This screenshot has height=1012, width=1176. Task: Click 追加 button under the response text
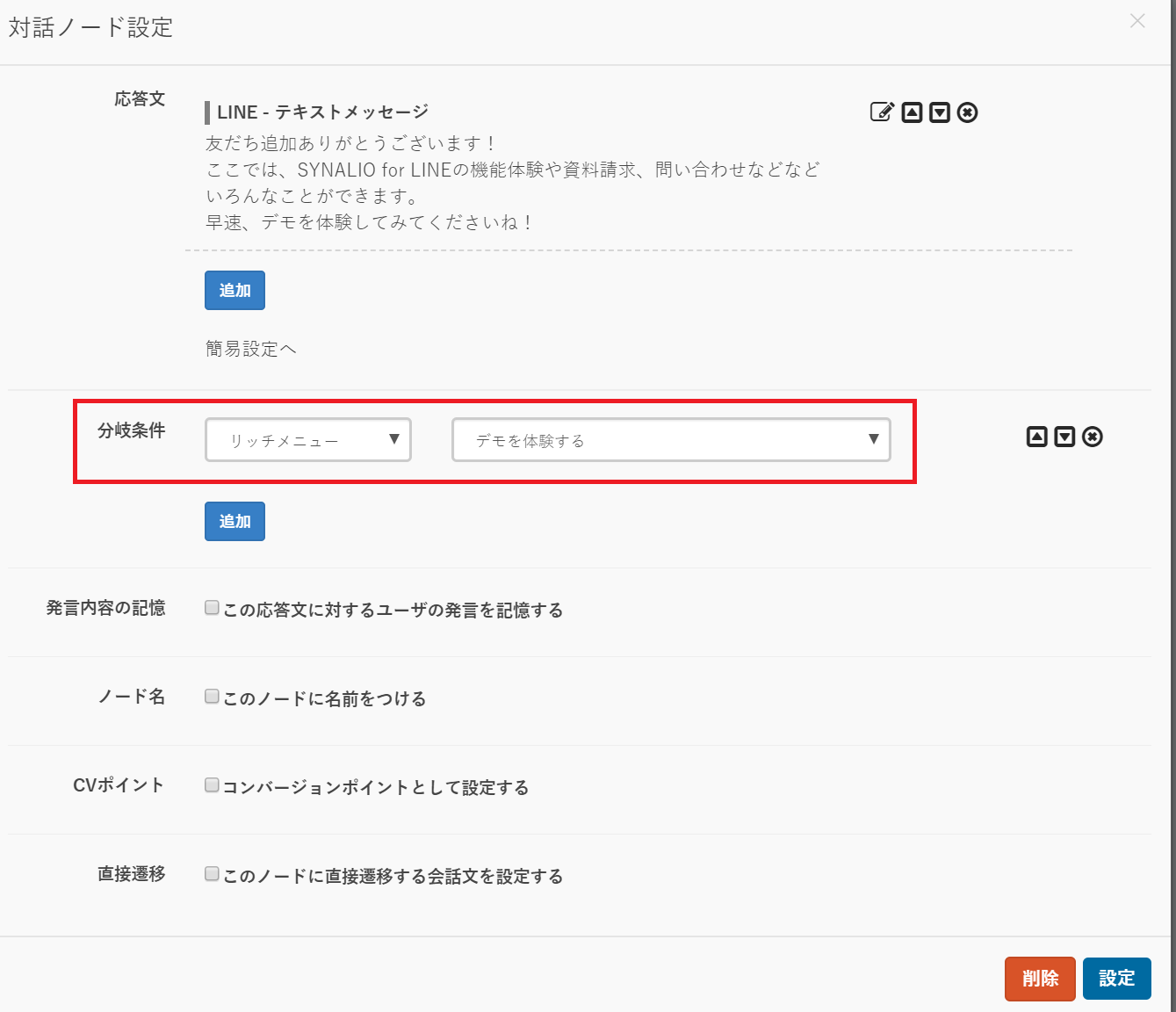click(234, 291)
